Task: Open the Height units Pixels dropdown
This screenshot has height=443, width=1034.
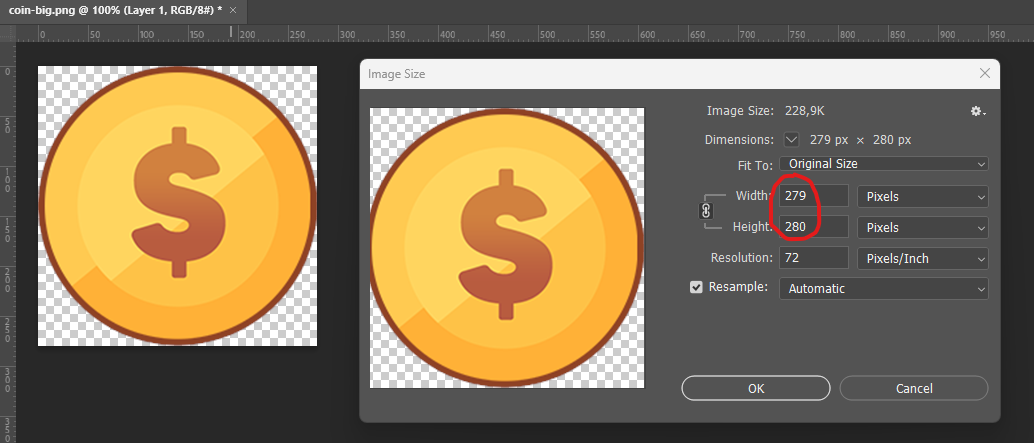Action: tap(922, 227)
